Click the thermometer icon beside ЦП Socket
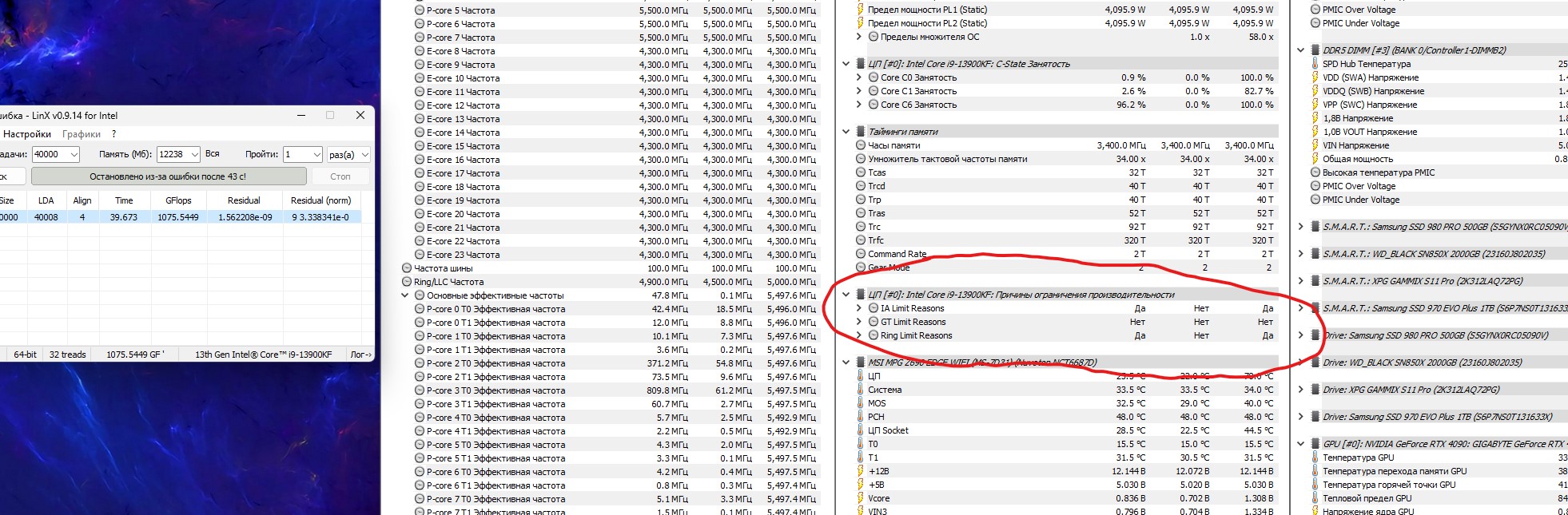This screenshot has width=1568, height=515. [x=861, y=430]
